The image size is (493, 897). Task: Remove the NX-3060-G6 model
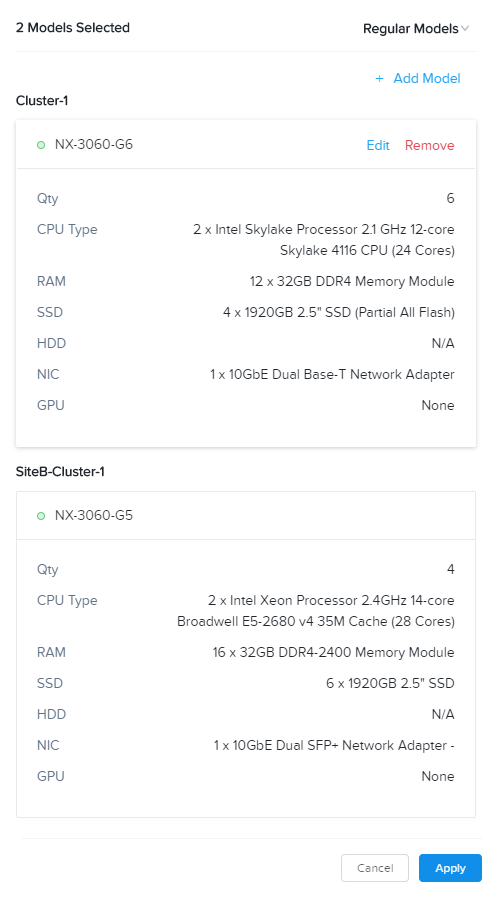[x=430, y=145]
